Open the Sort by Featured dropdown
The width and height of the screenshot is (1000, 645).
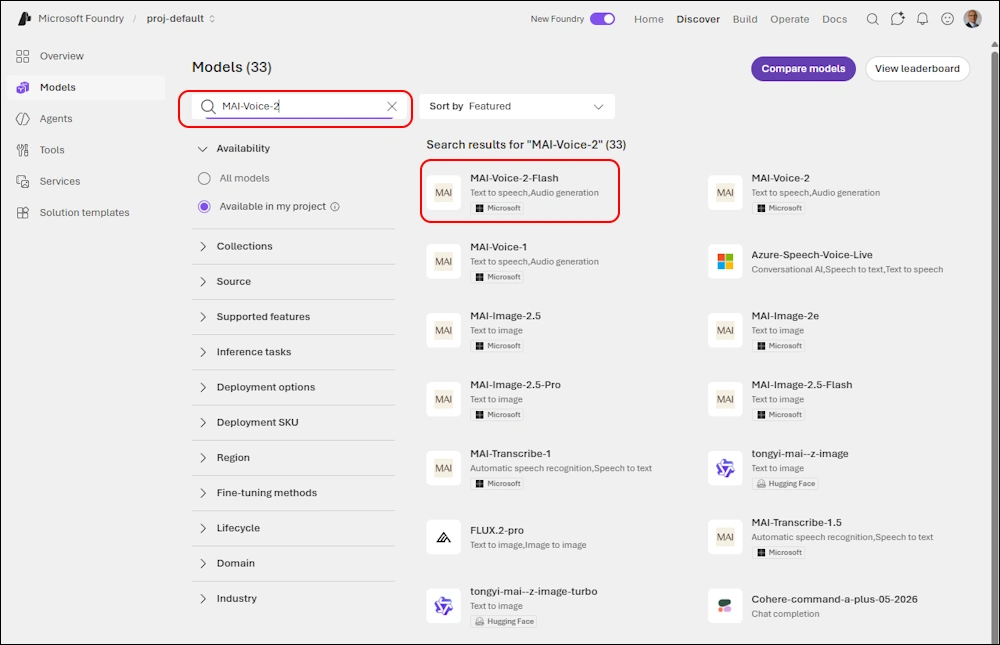pos(517,107)
